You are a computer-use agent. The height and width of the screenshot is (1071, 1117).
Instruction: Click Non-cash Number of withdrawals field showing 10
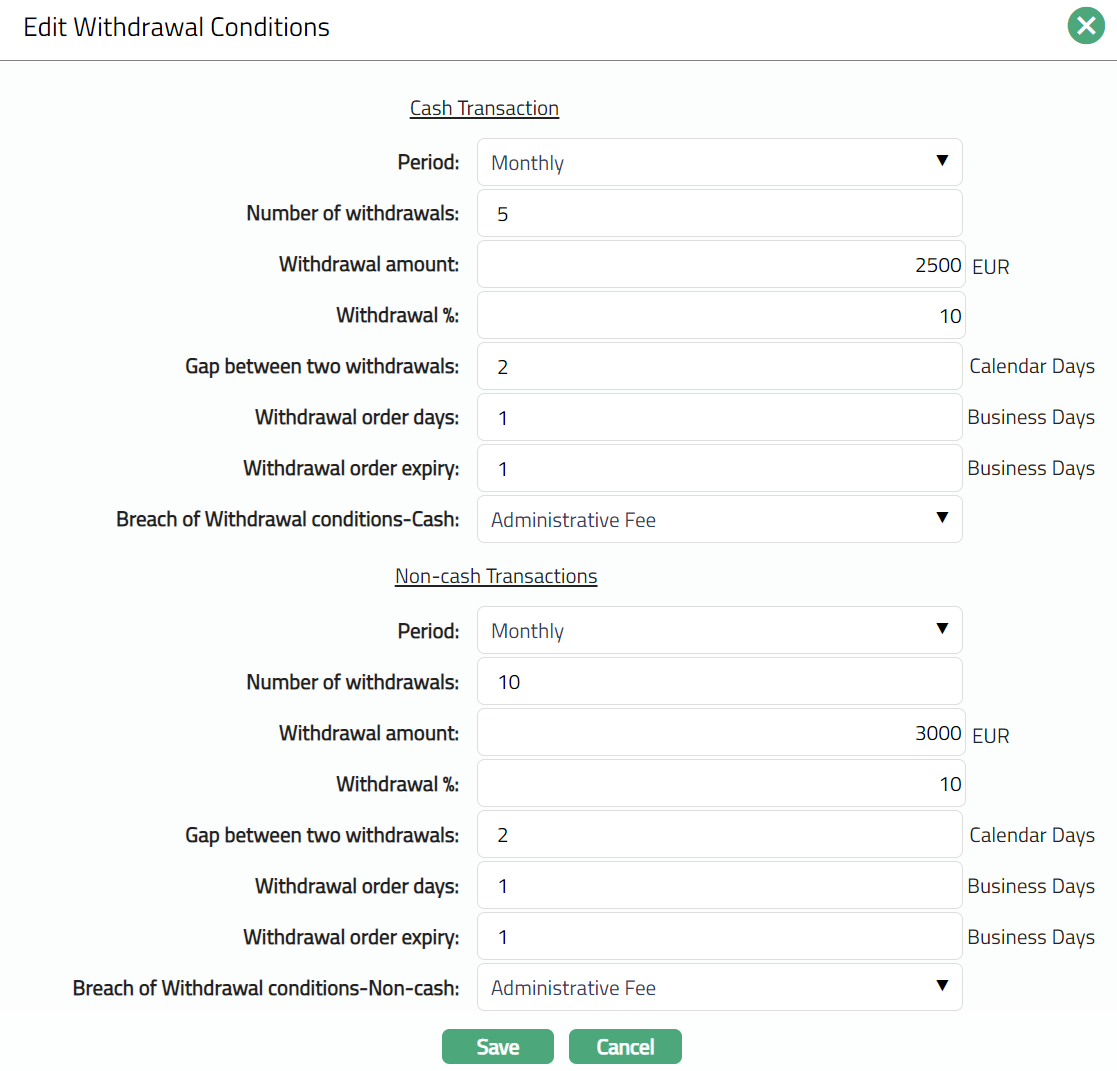(719, 681)
